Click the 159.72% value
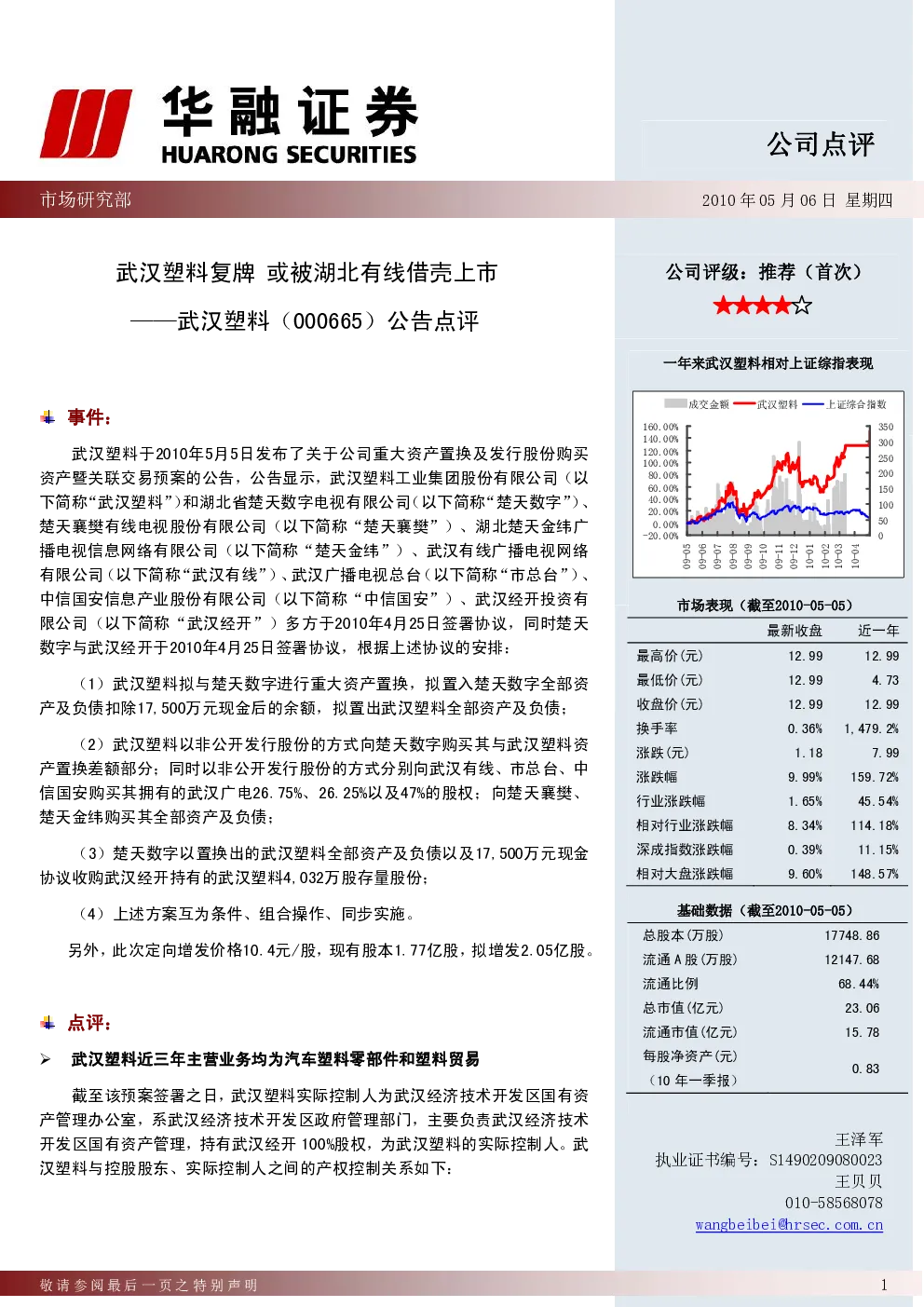The width and height of the screenshot is (924, 1307). point(875,777)
